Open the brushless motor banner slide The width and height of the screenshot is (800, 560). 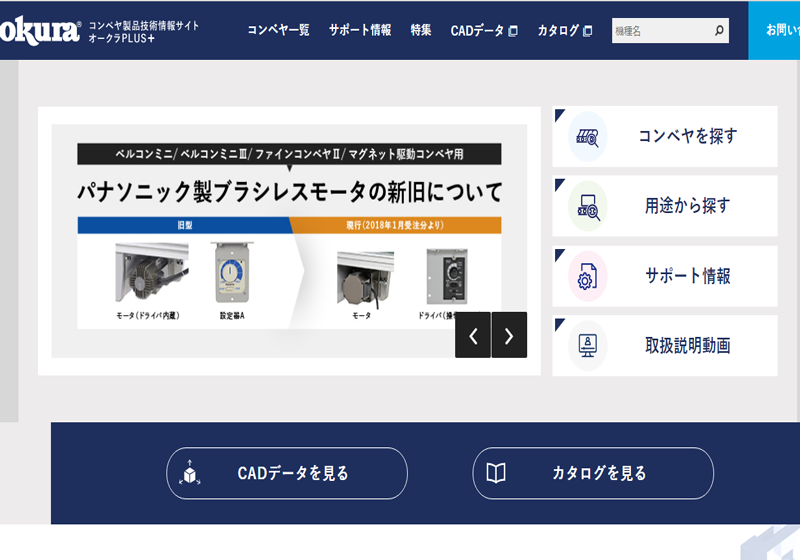click(x=289, y=241)
